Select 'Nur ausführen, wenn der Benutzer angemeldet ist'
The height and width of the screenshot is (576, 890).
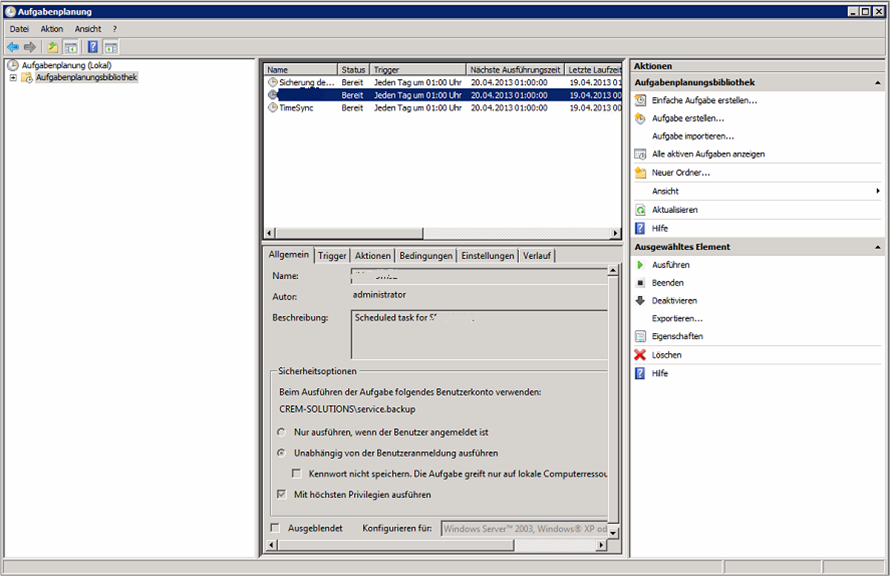[x=281, y=432]
